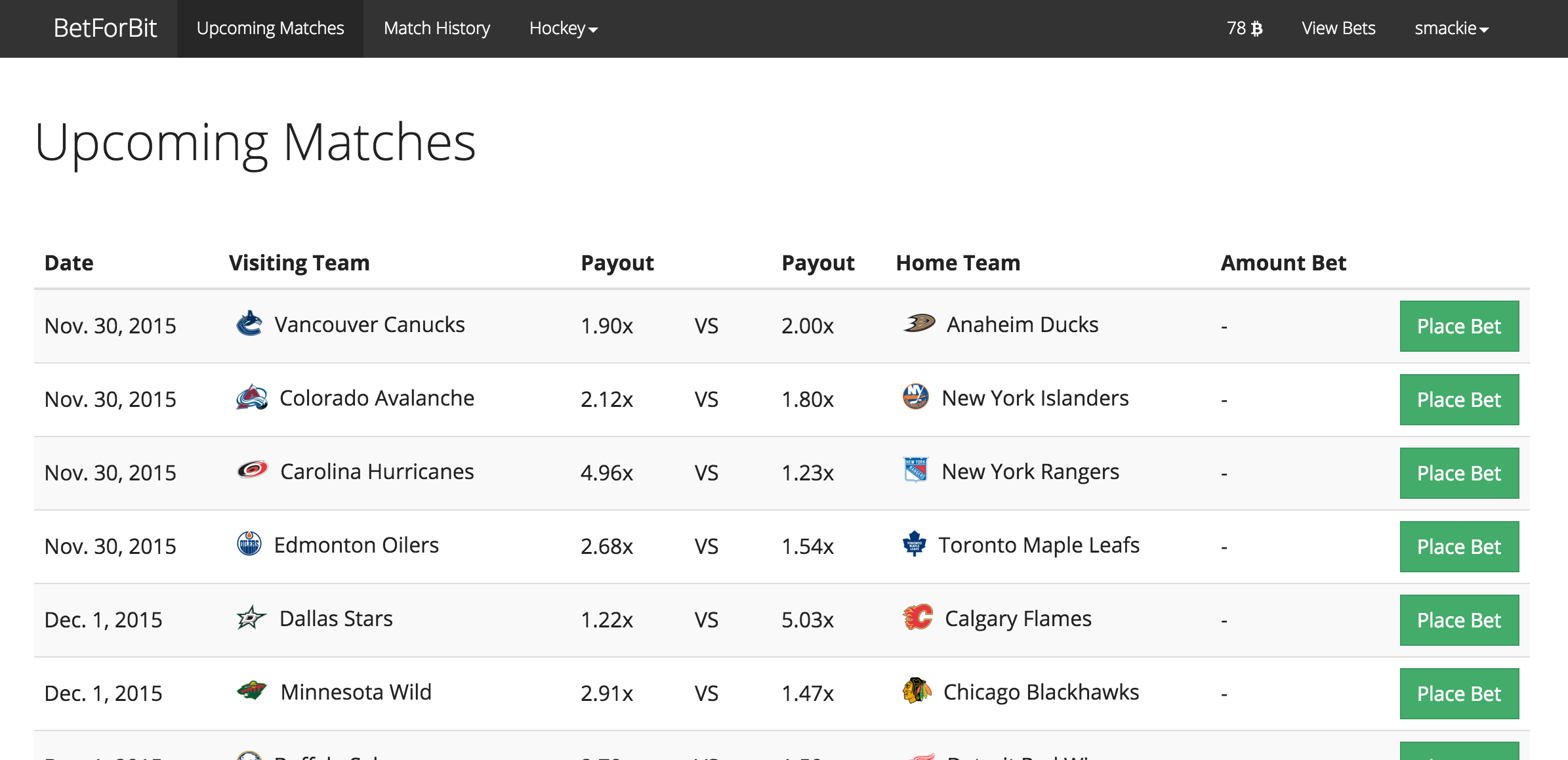Click the Toronto Maple Leafs logo

tap(914, 544)
